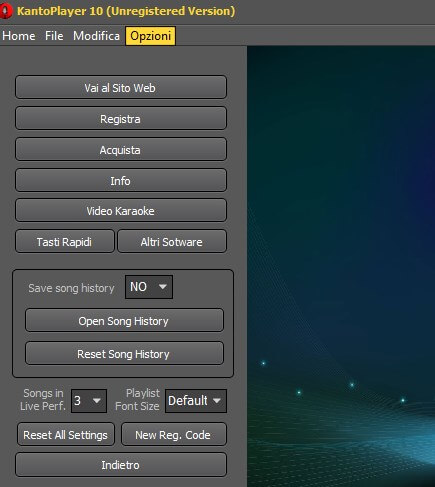Open Tasti Rapidi shortcuts

click(65, 241)
